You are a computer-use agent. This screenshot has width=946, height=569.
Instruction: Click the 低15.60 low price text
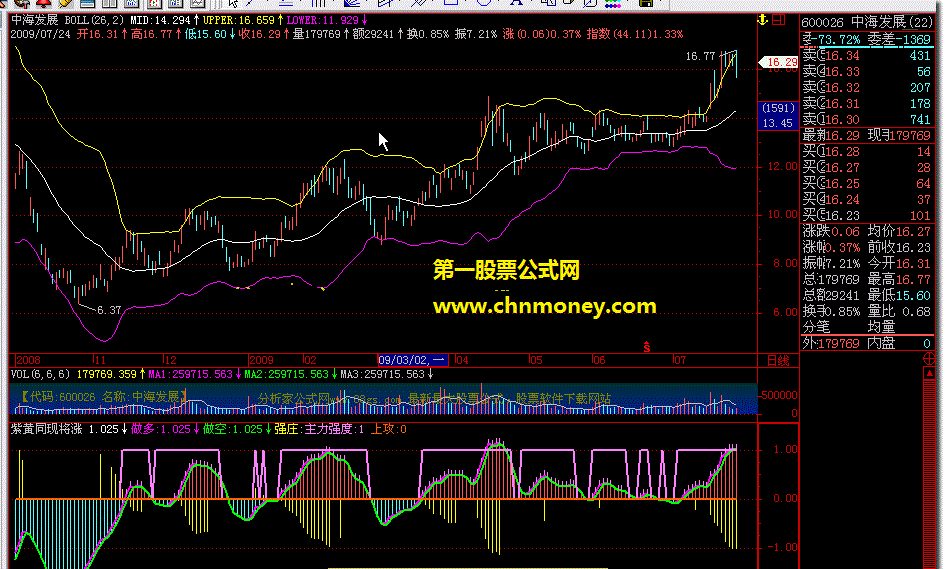tap(205, 34)
